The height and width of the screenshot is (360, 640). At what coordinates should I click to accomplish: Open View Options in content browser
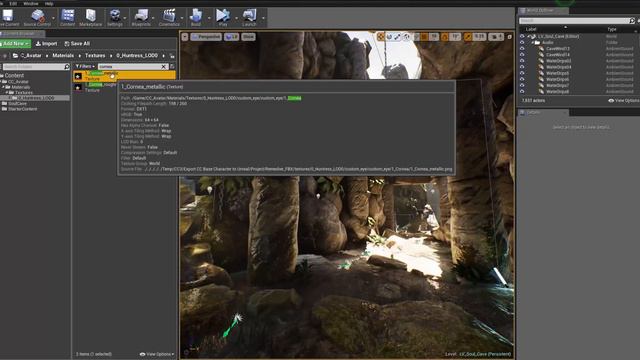pyautogui.click(x=157, y=354)
